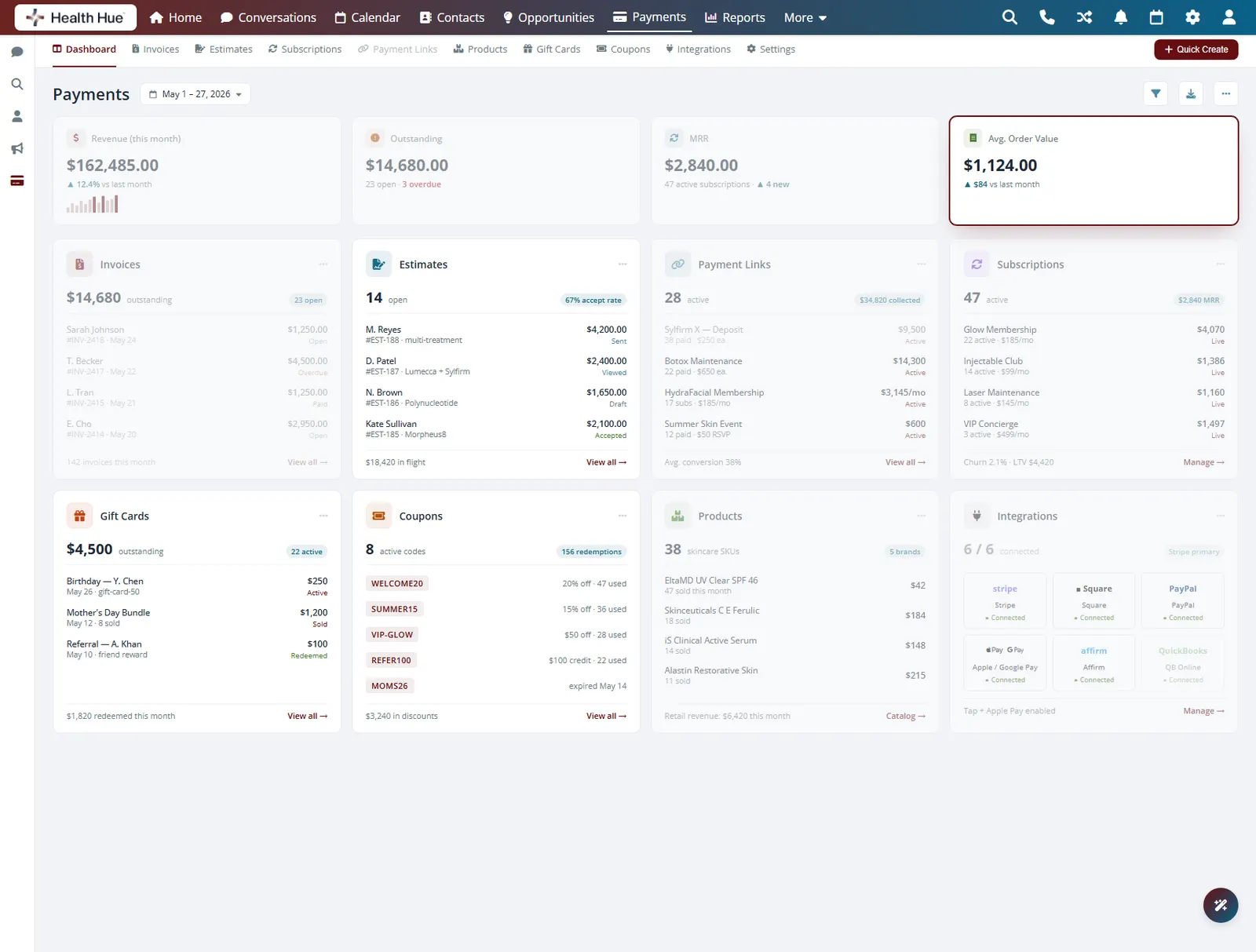The image size is (1256, 952).
Task: Open Payment Links card options menu
Action: click(x=922, y=264)
